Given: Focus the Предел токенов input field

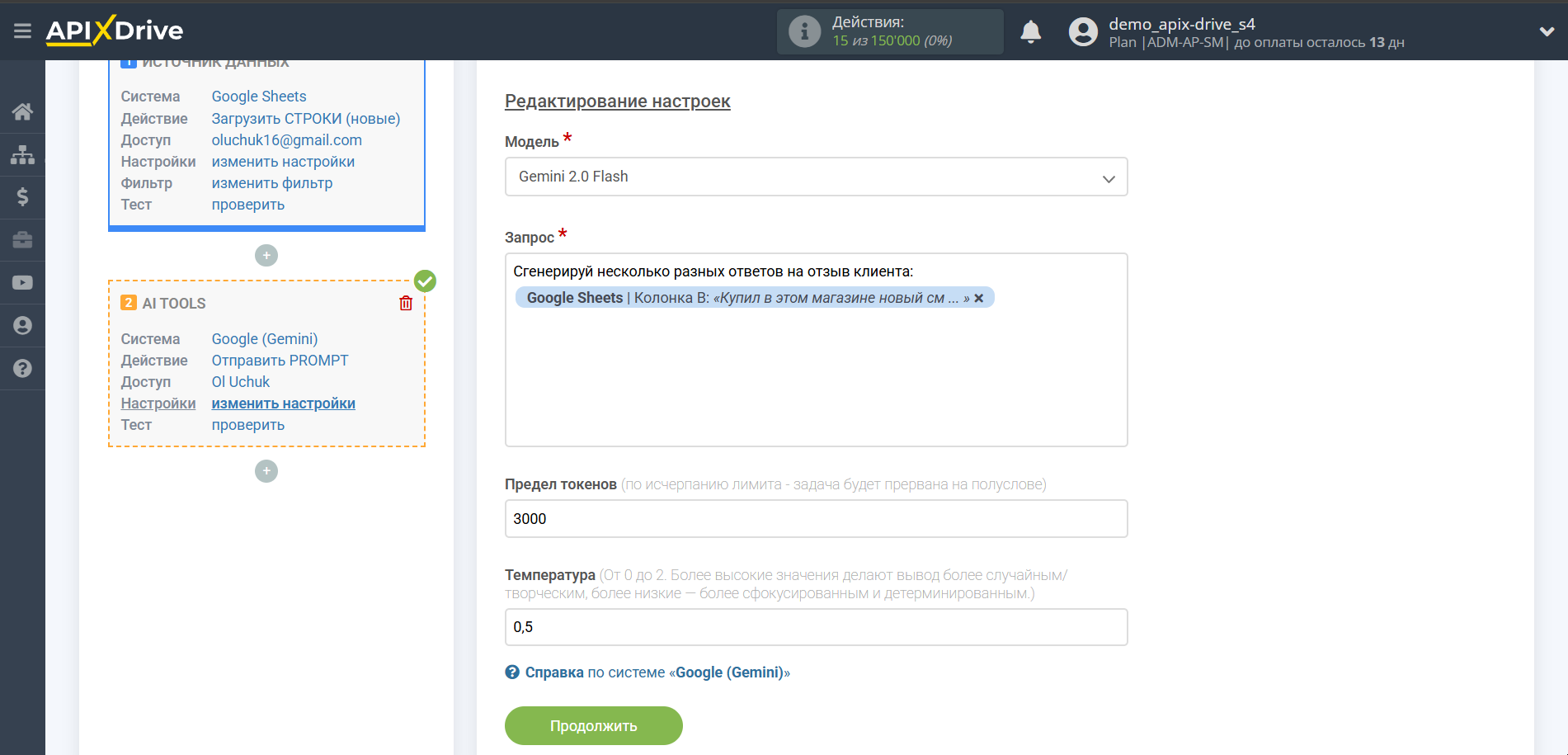Looking at the screenshot, I should click(816, 519).
